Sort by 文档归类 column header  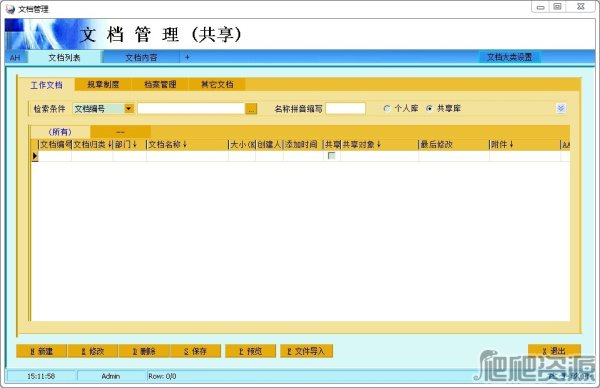92,145
